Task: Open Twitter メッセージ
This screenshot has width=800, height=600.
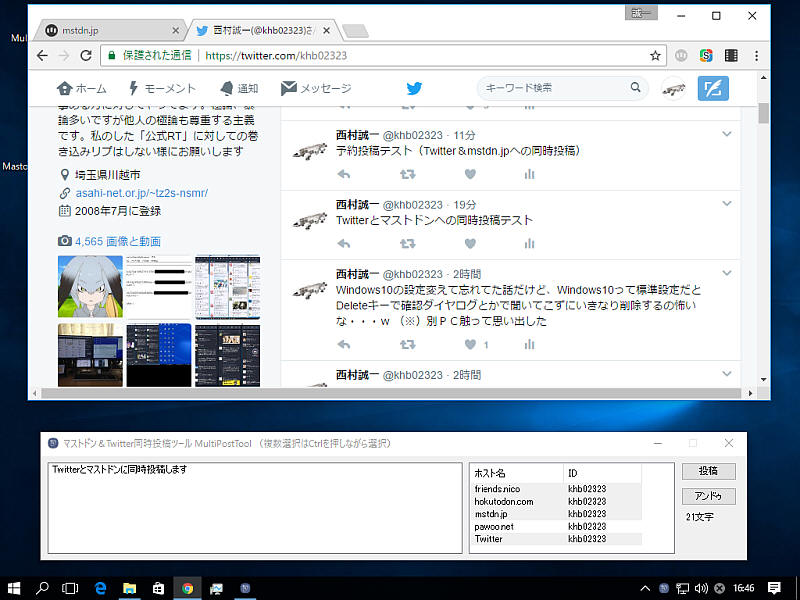Action: pos(316,88)
